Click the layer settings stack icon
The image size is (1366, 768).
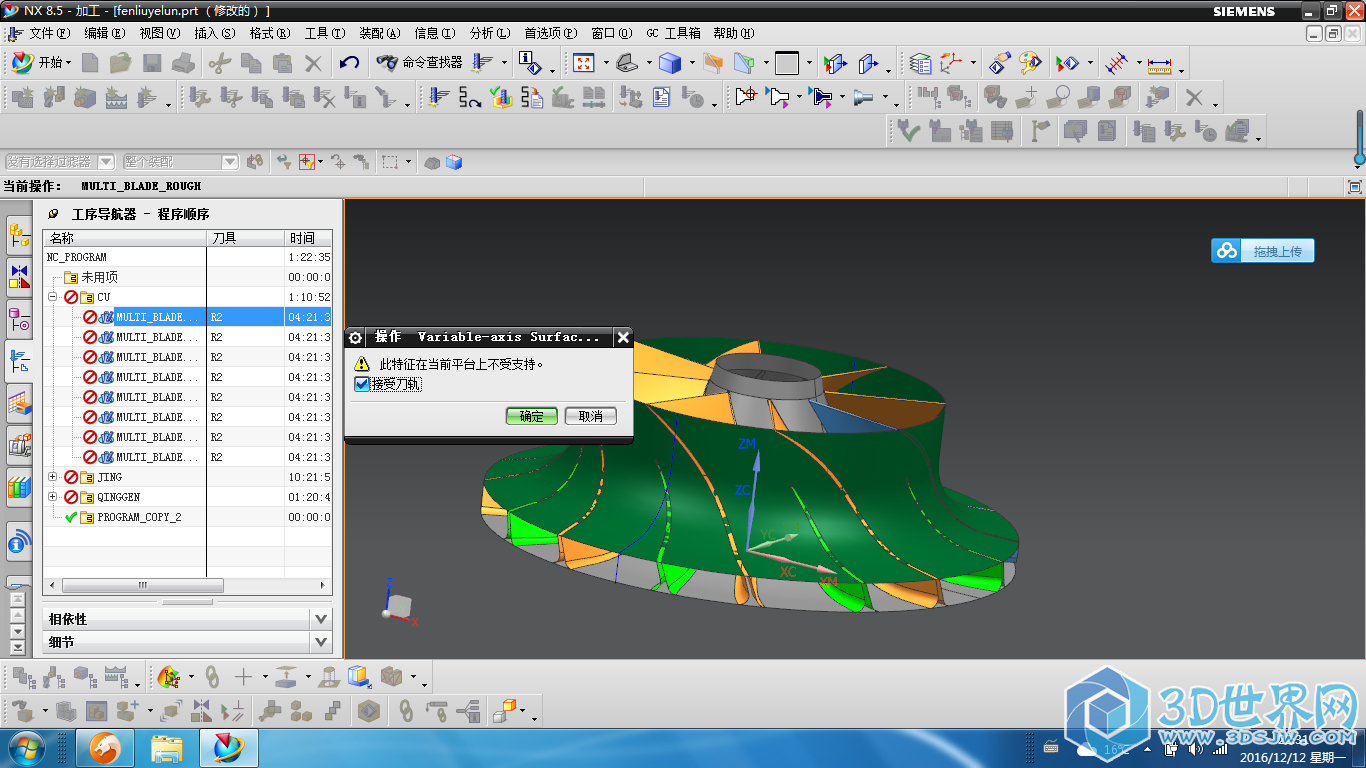921,63
